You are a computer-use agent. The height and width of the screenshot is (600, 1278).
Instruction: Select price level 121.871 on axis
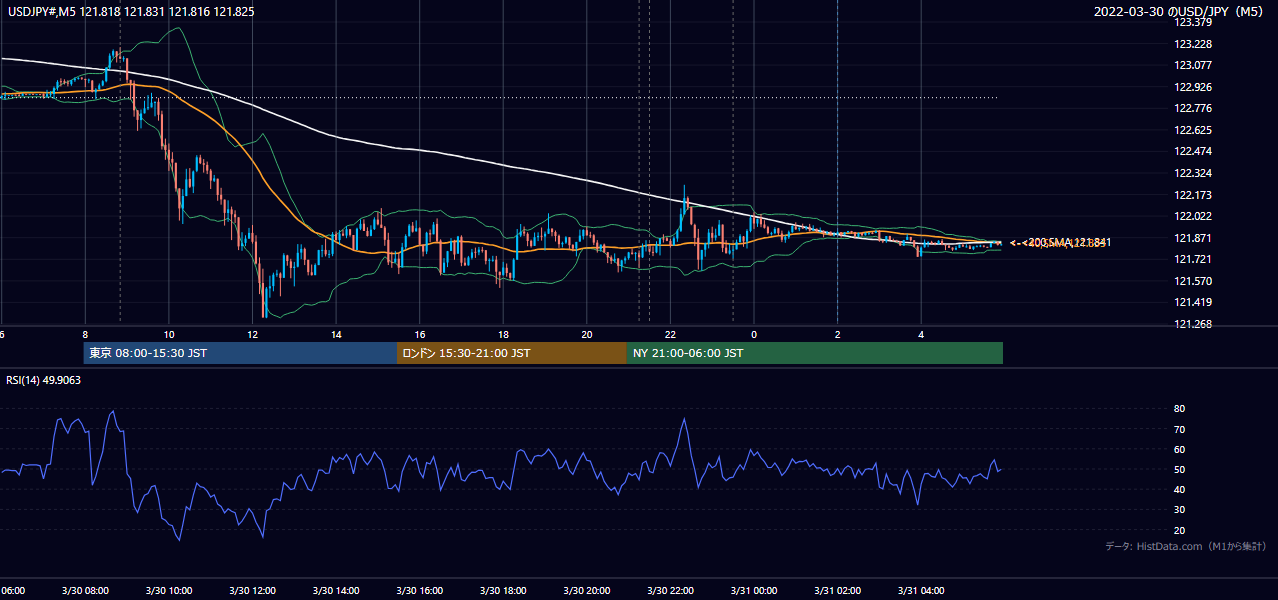(x=1192, y=238)
